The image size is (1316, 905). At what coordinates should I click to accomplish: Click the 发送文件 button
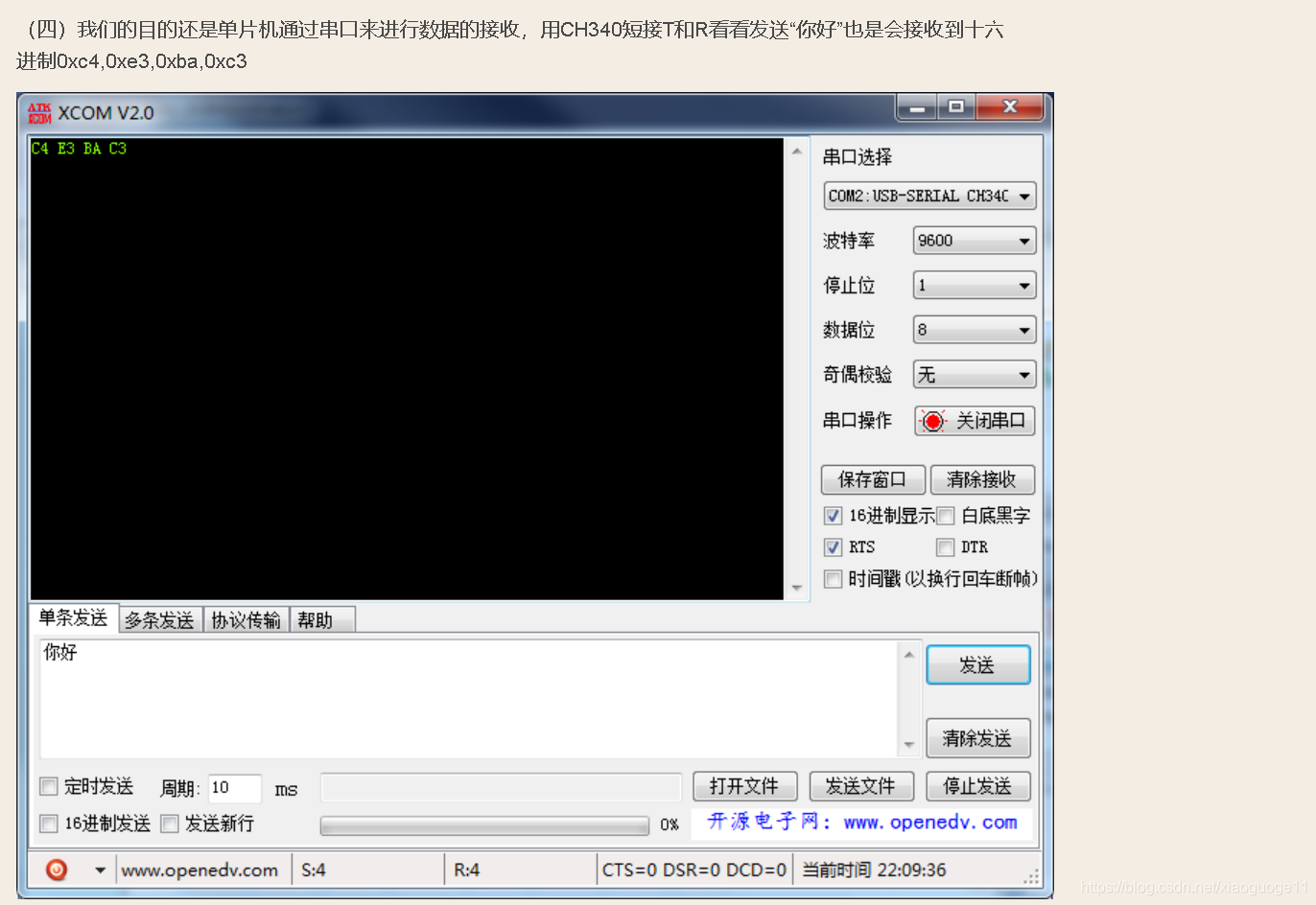[861, 786]
